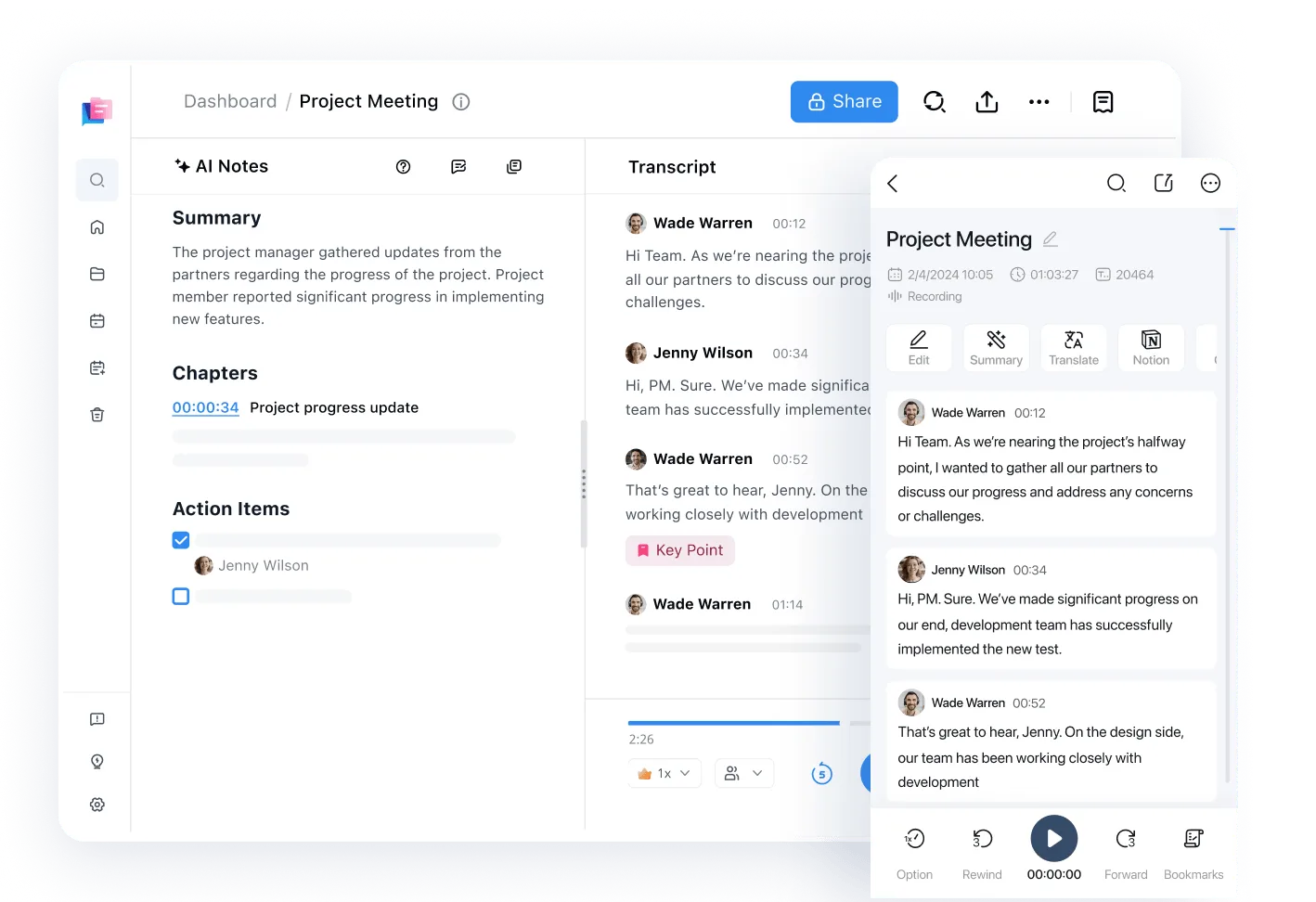The height and width of the screenshot is (902, 1316).
Task: Open search in mobile panel
Action: (1116, 184)
